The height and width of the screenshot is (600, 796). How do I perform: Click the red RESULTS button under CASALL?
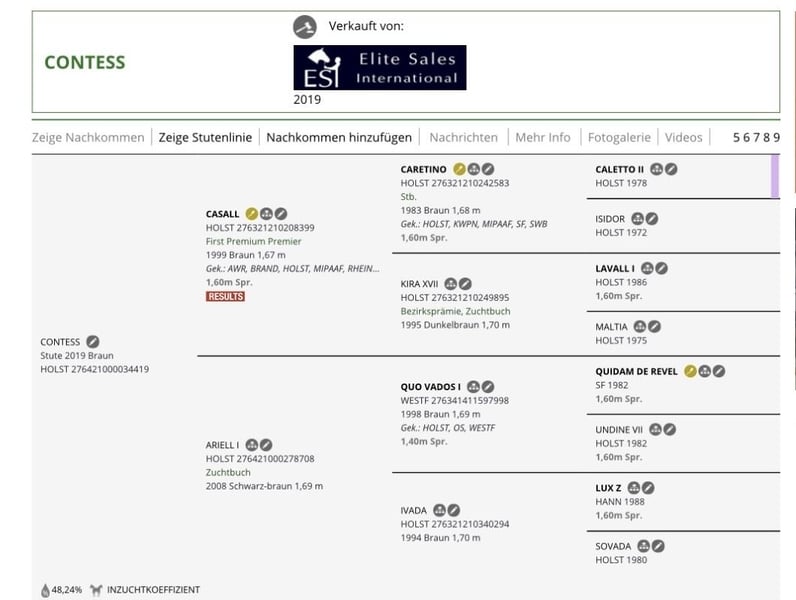pos(225,297)
